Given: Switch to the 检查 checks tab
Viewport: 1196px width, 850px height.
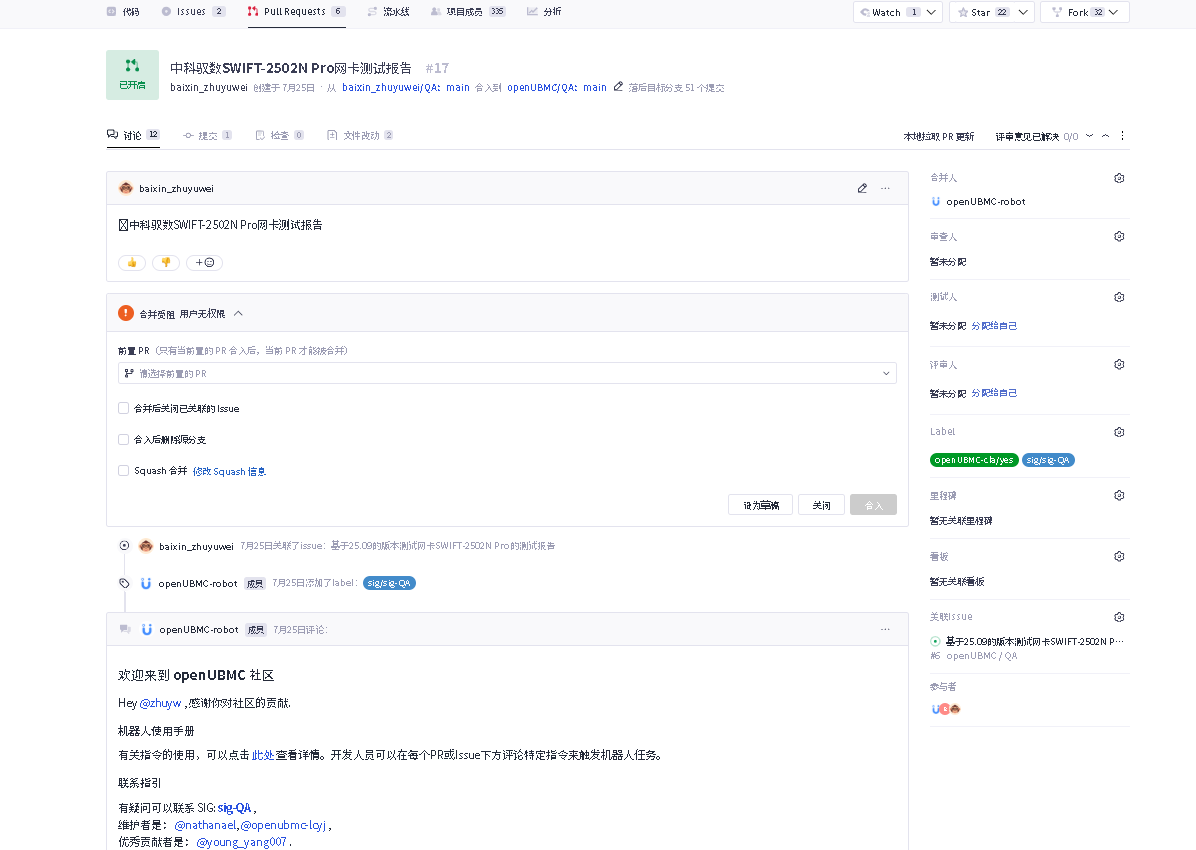Looking at the screenshot, I should pos(279,135).
